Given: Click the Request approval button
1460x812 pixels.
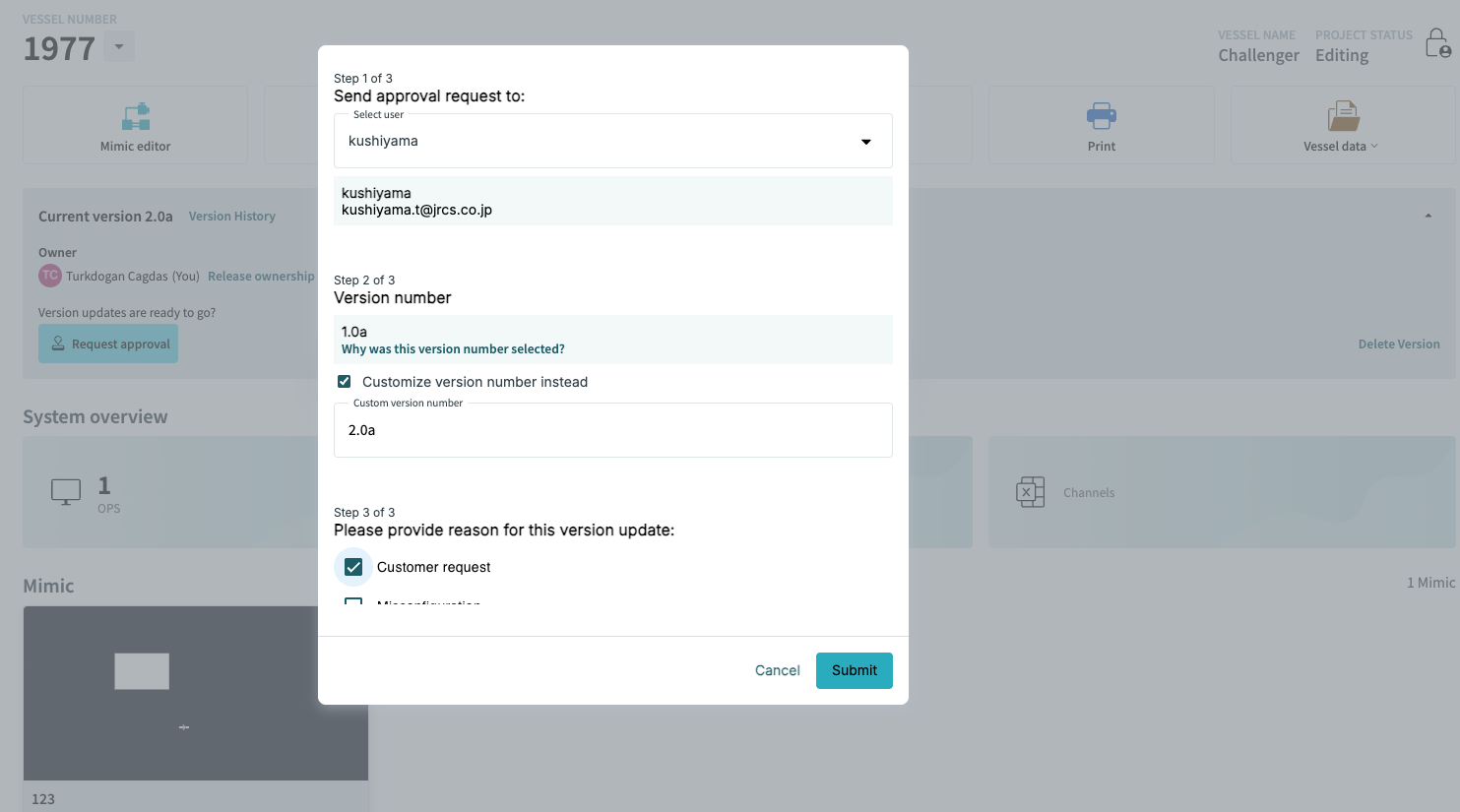Looking at the screenshot, I should pyautogui.click(x=108, y=344).
